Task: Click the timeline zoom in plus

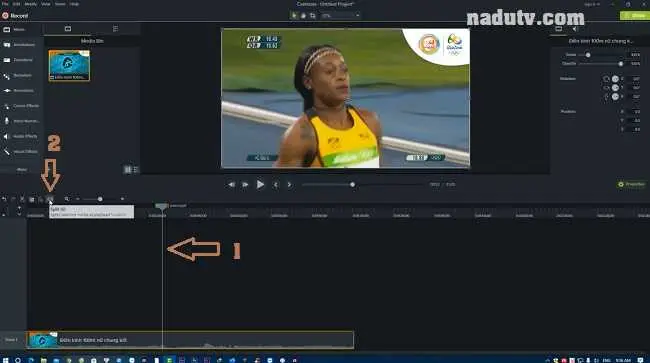Action: pyautogui.click(x=122, y=199)
